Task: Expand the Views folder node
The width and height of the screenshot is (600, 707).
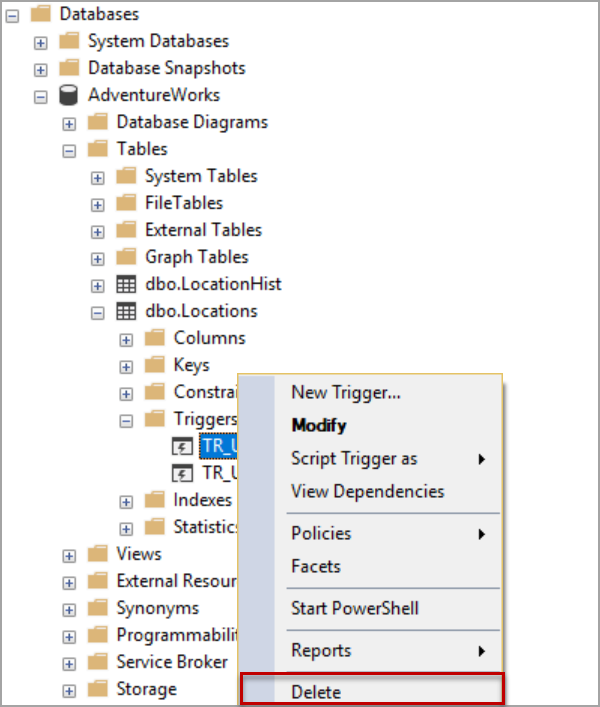Action: (69, 554)
